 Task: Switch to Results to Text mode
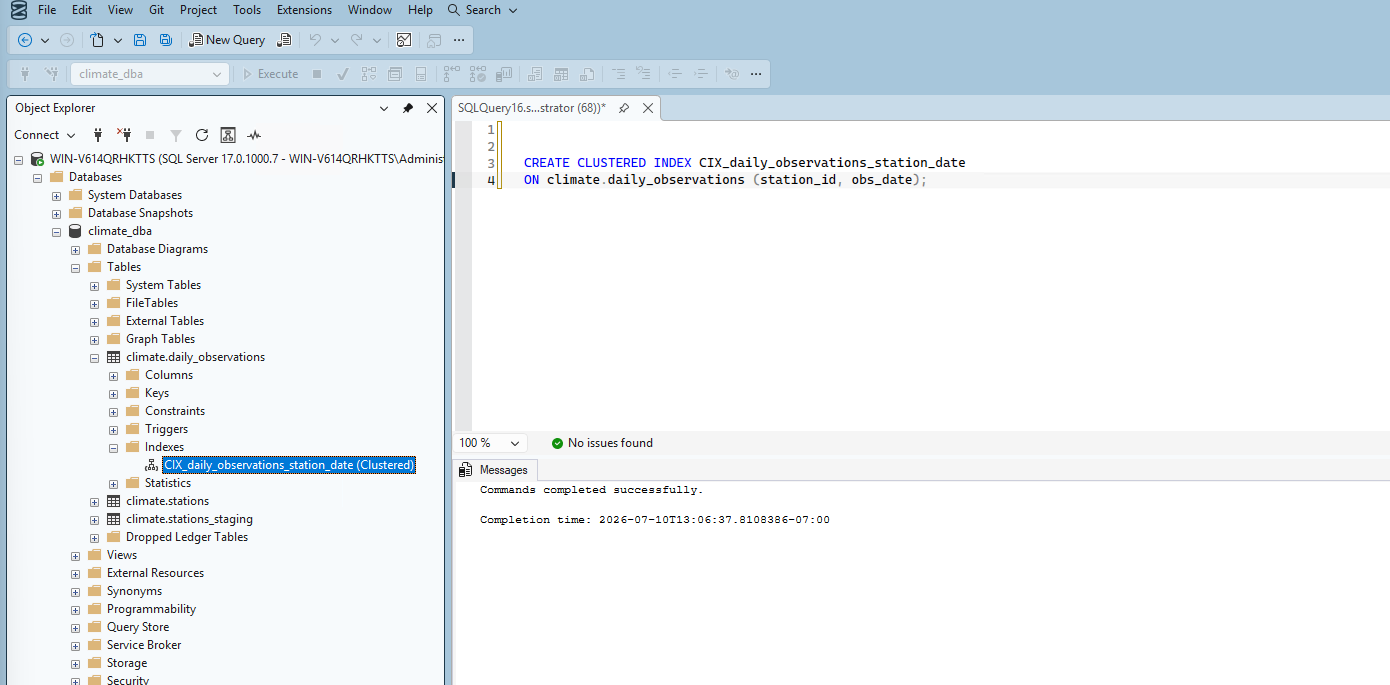point(535,74)
